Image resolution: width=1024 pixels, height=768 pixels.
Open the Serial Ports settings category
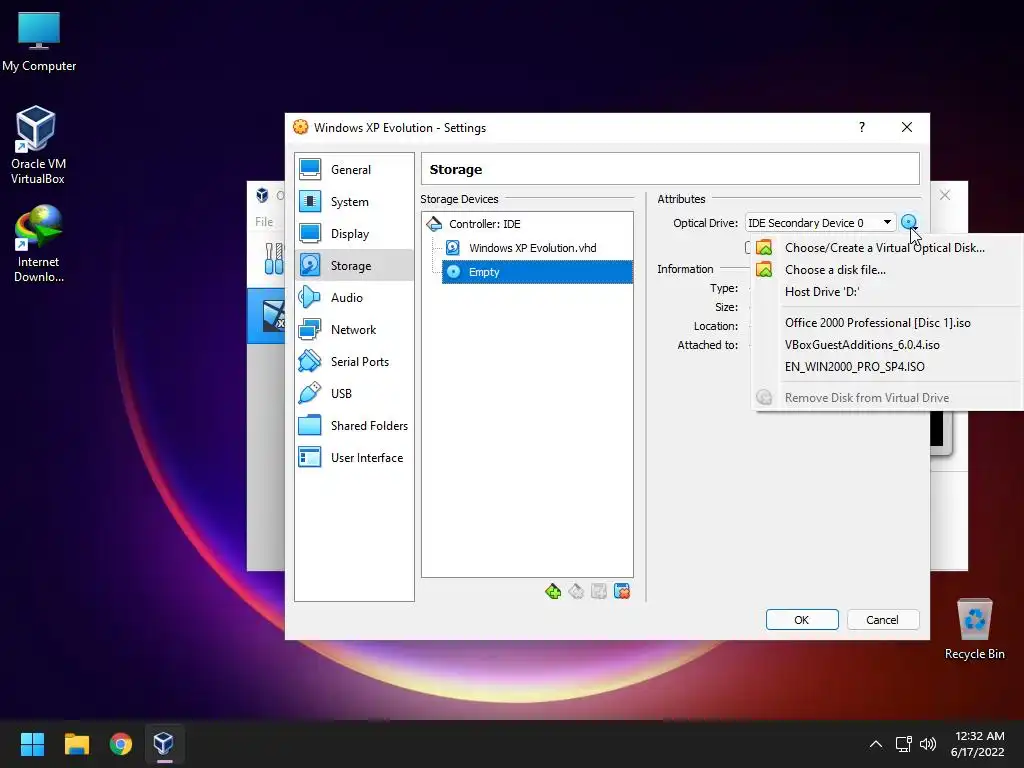tap(353, 362)
